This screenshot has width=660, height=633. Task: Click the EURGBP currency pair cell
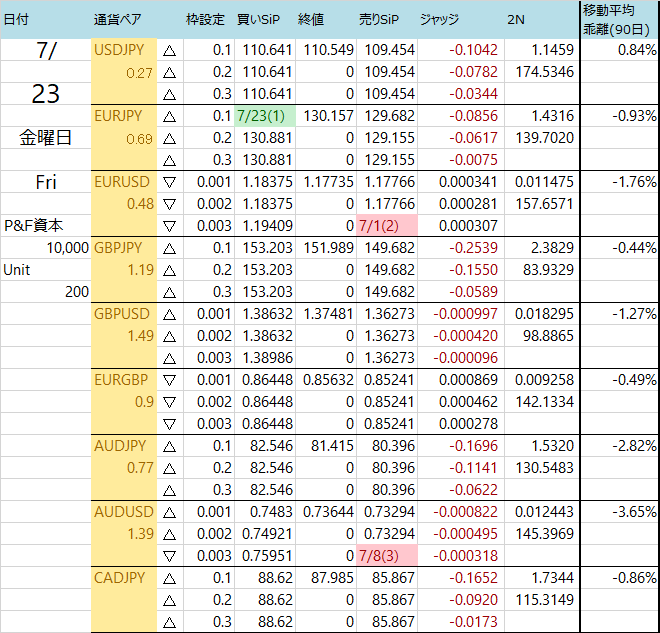124,380
